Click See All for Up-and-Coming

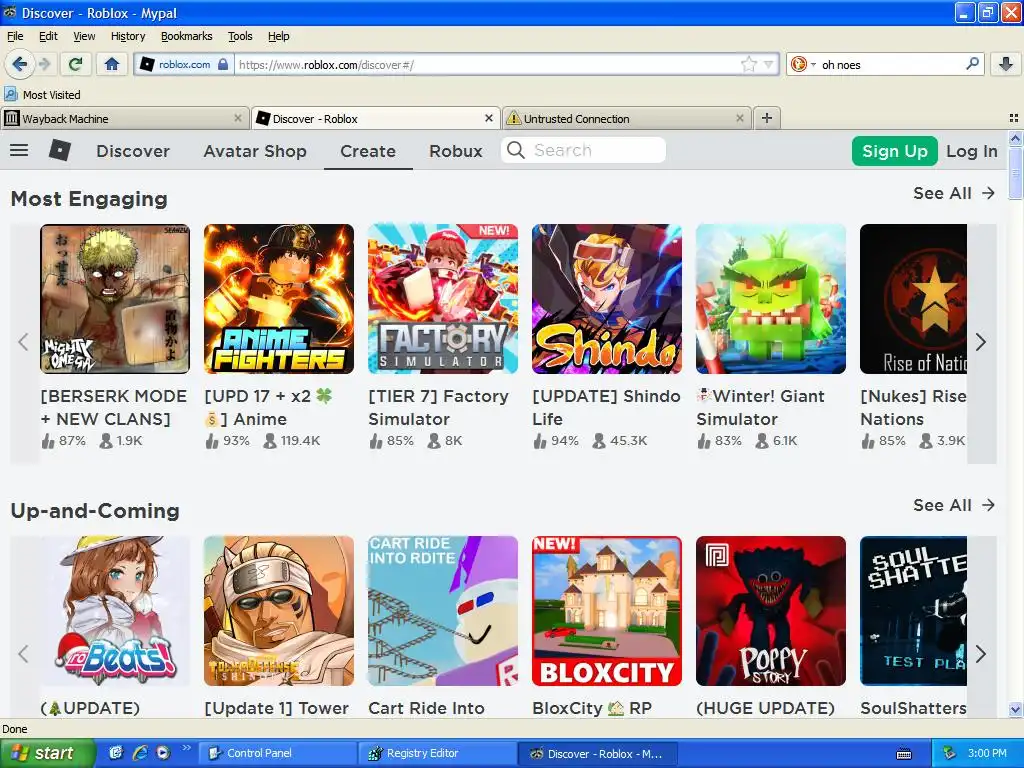(x=953, y=505)
